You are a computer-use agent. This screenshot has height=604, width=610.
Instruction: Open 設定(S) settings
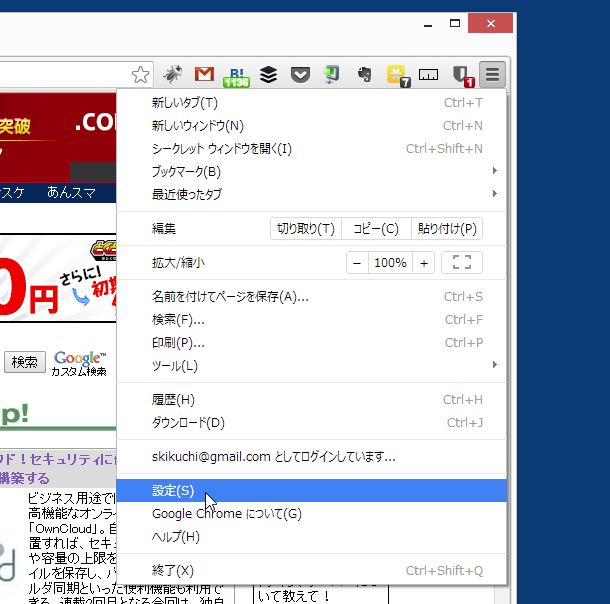[x=311, y=491]
